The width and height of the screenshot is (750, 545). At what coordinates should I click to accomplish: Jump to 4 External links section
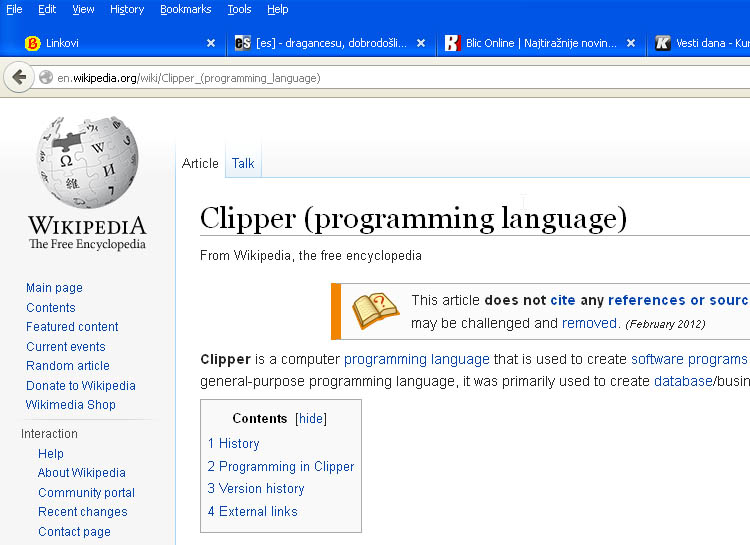coord(253,512)
